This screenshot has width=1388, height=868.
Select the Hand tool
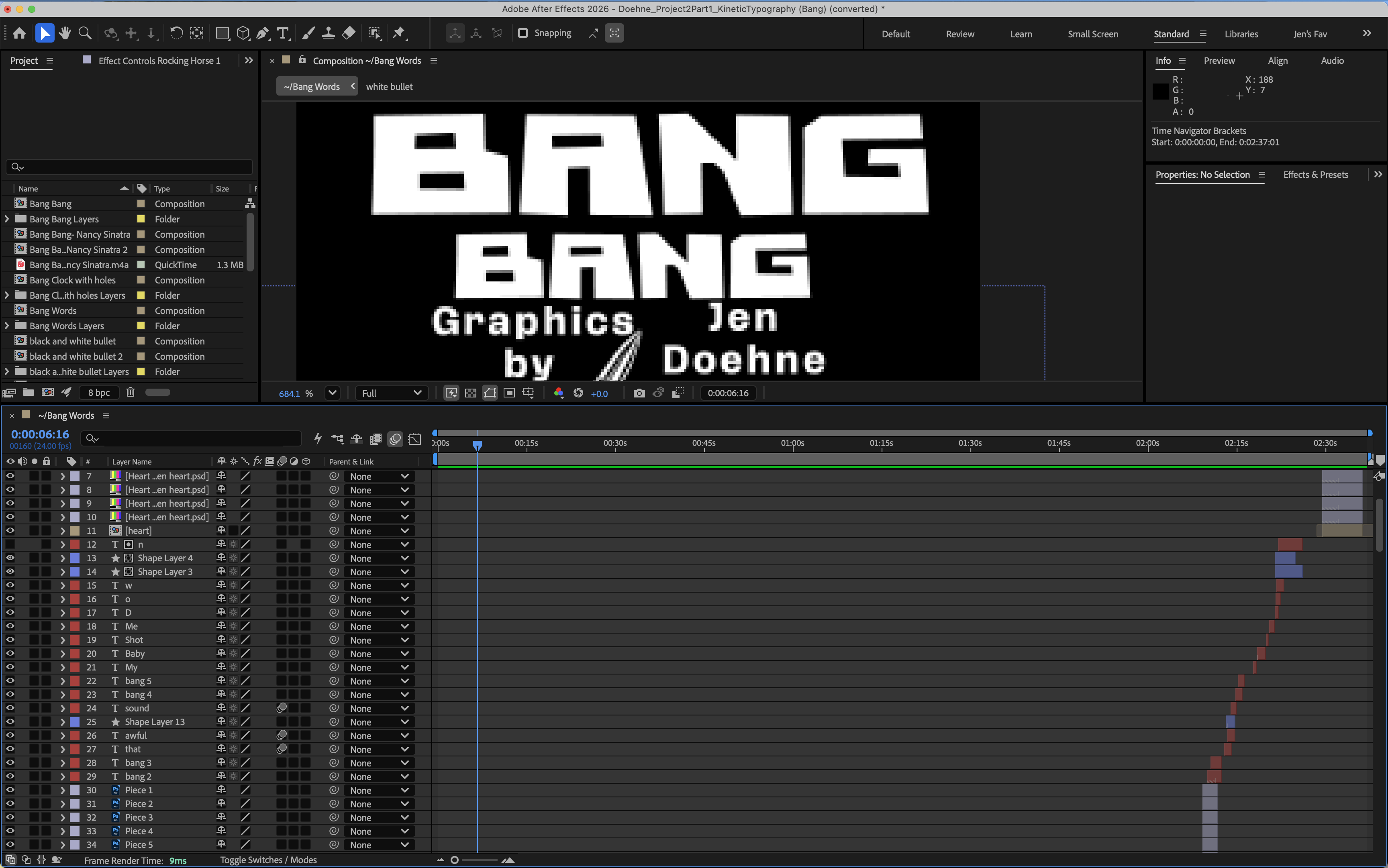point(65,33)
